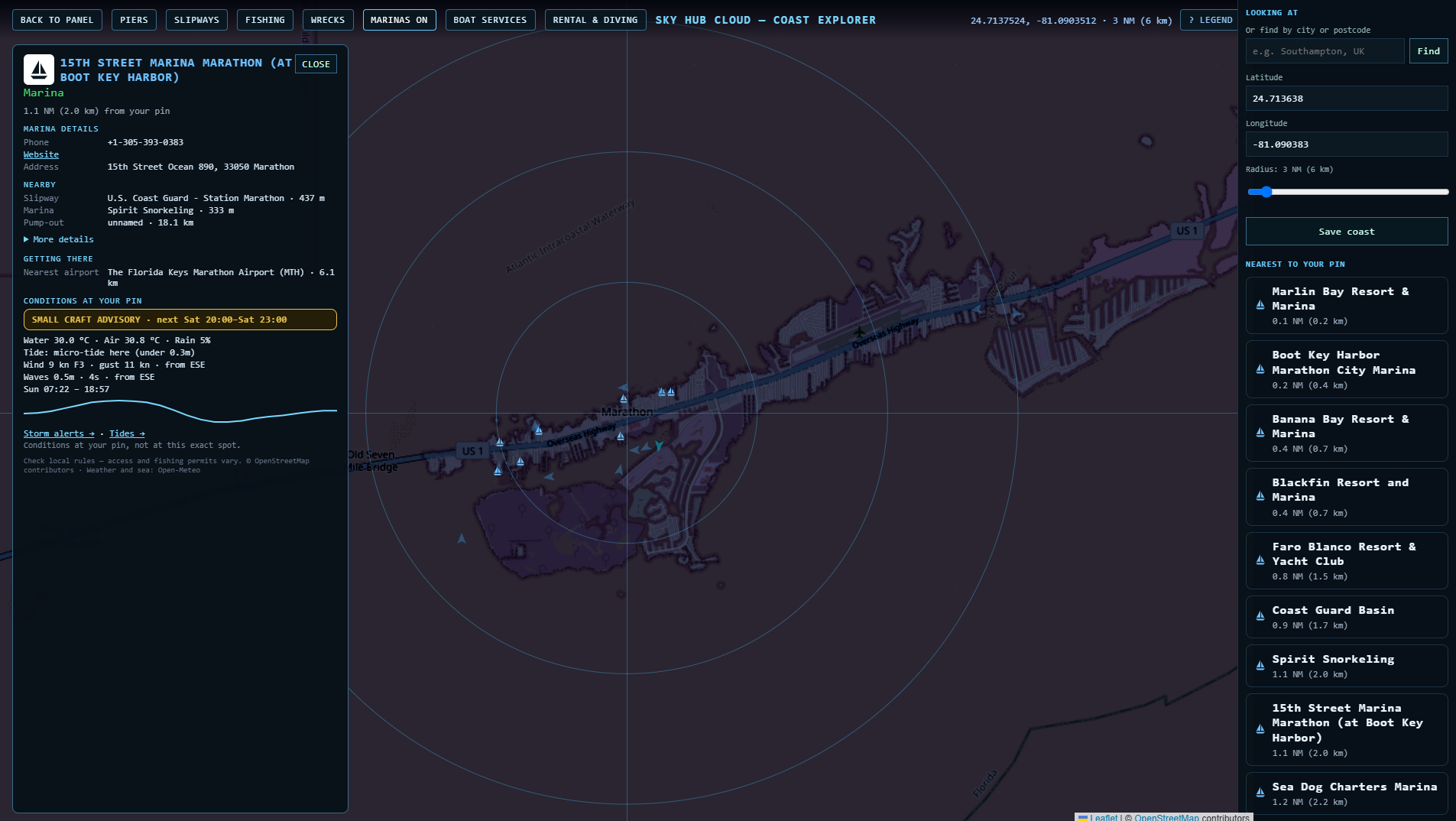The image size is (1456, 821).
Task: Click sailboat icon beside Sea Dog Charters Marina
Action: click(1260, 793)
